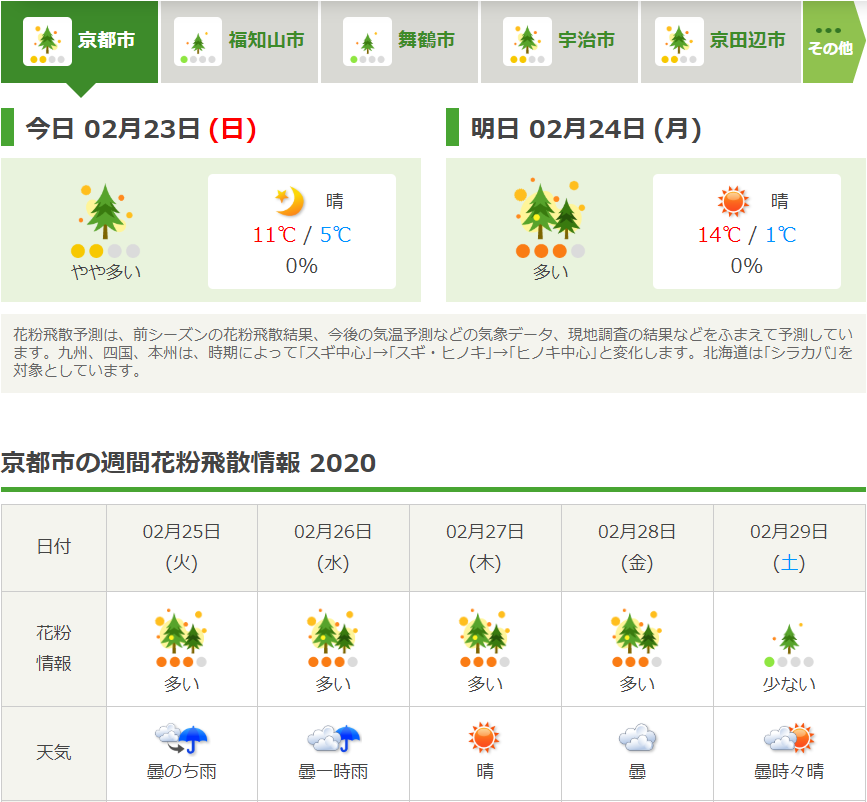Click tomorrow's low temperature 1℃

point(780,235)
